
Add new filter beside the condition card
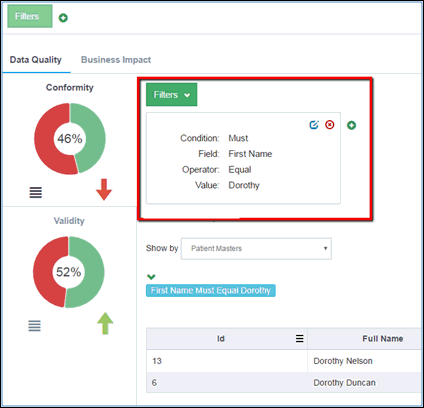351,125
